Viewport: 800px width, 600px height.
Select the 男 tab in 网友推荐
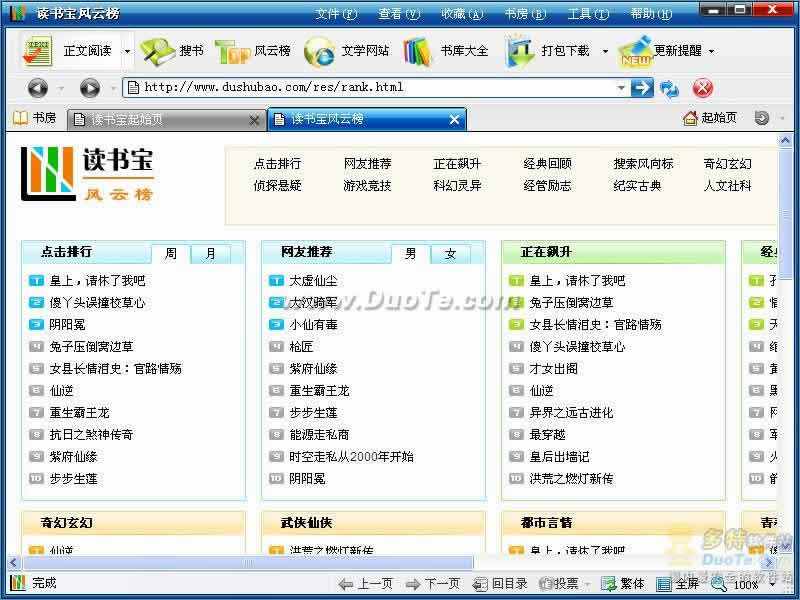pyautogui.click(x=411, y=254)
